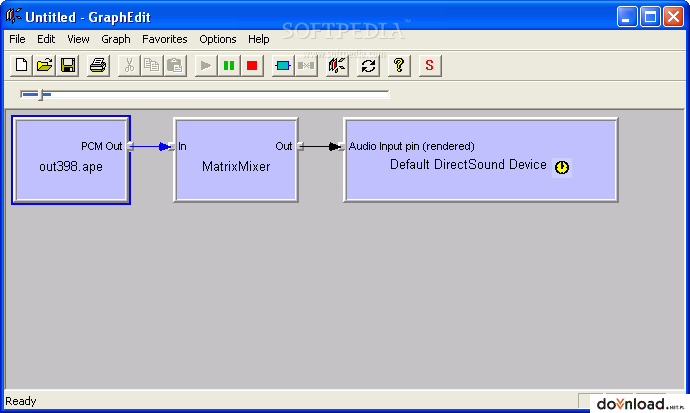
Task: Save the graph using floppy disk icon
Action: point(68,66)
